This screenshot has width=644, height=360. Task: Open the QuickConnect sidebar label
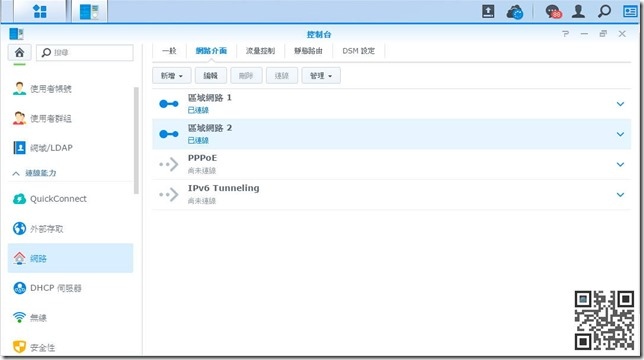pos(58,199)
